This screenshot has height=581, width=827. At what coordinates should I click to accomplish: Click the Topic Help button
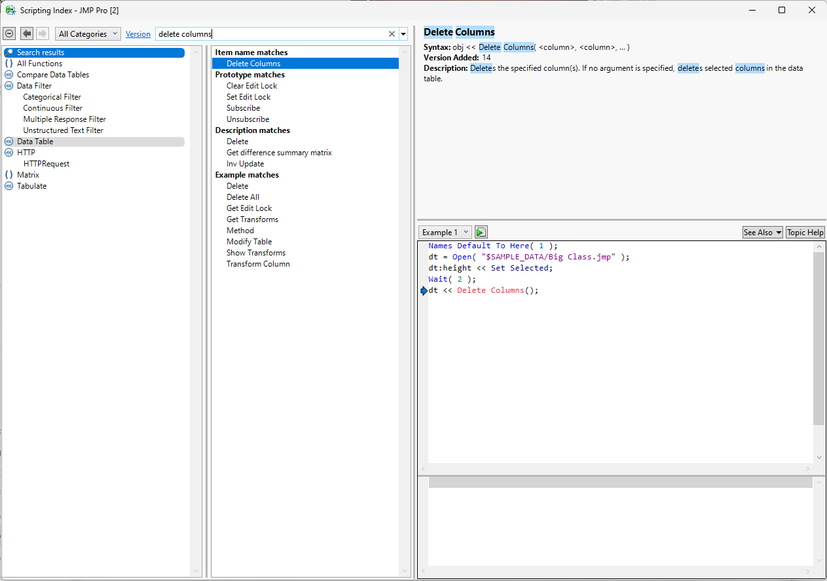[805, 232]
